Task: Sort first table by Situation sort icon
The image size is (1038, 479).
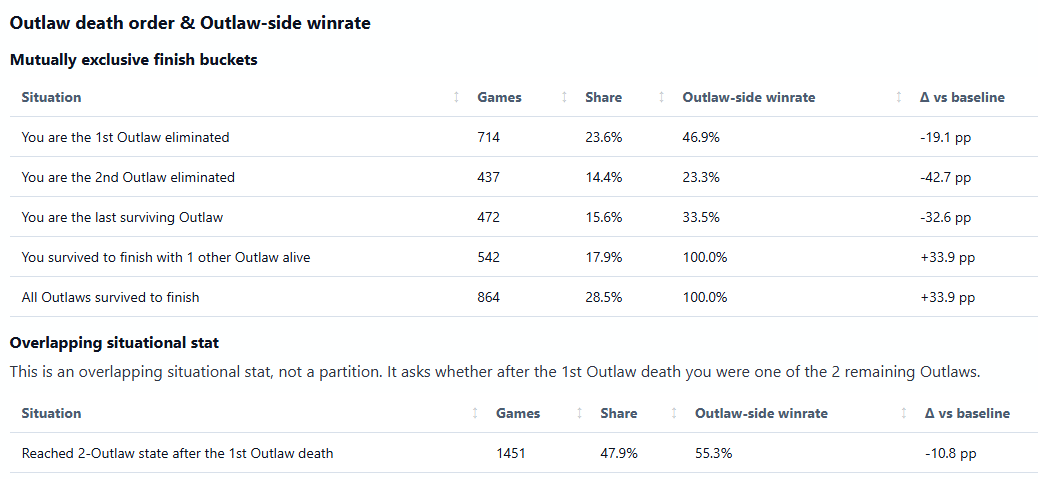Action: click(456, 97)
